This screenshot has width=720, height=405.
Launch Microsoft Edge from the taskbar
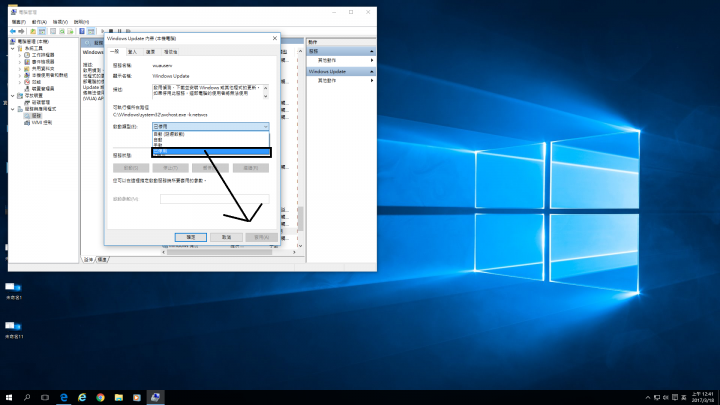point(64,398)
